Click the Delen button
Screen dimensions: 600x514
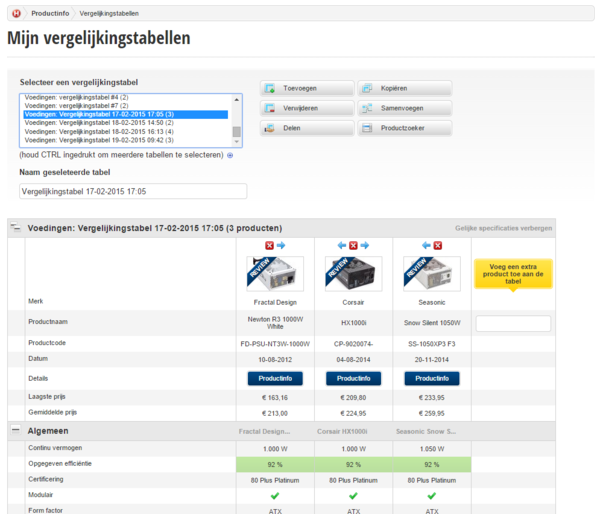307,128
